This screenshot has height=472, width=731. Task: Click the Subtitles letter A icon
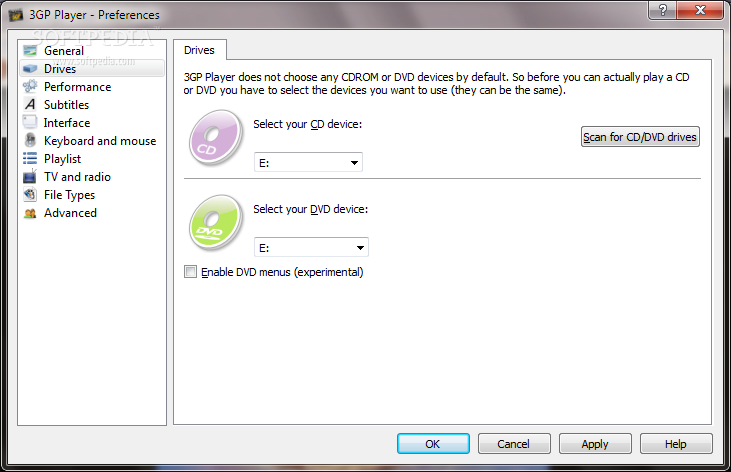[30, 104]
